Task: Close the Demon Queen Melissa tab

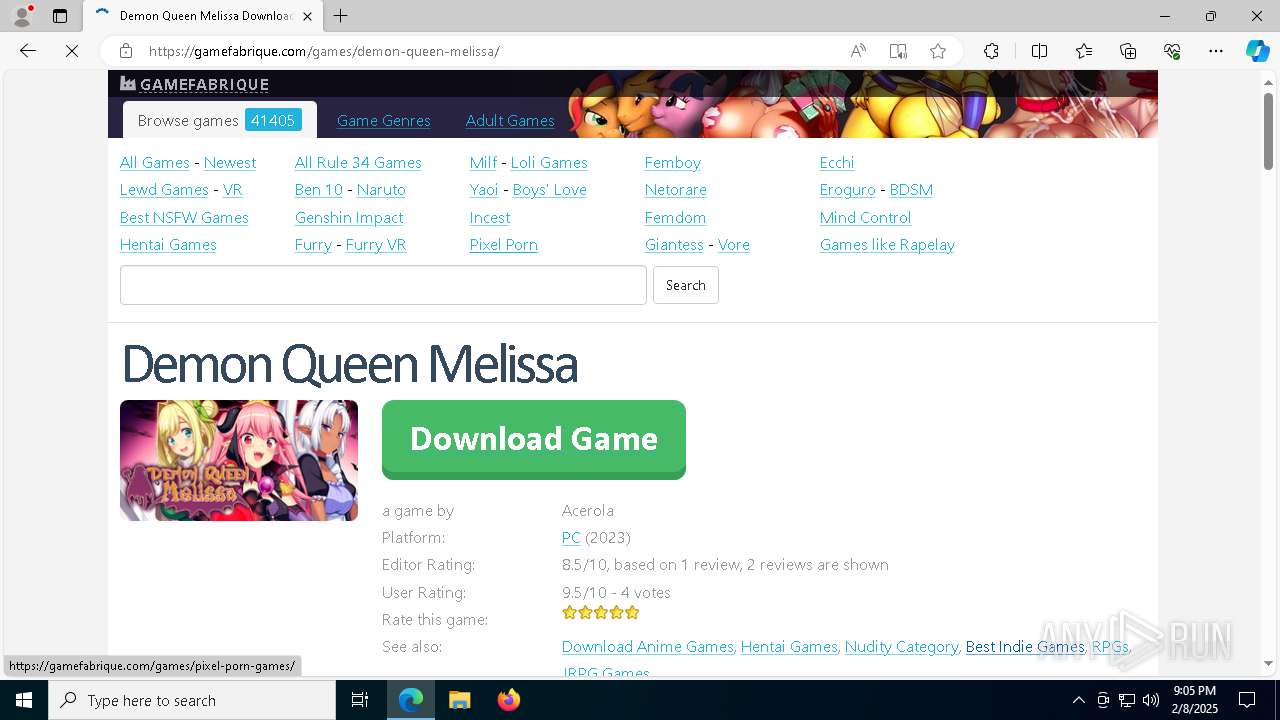Action: pos(307,16)
